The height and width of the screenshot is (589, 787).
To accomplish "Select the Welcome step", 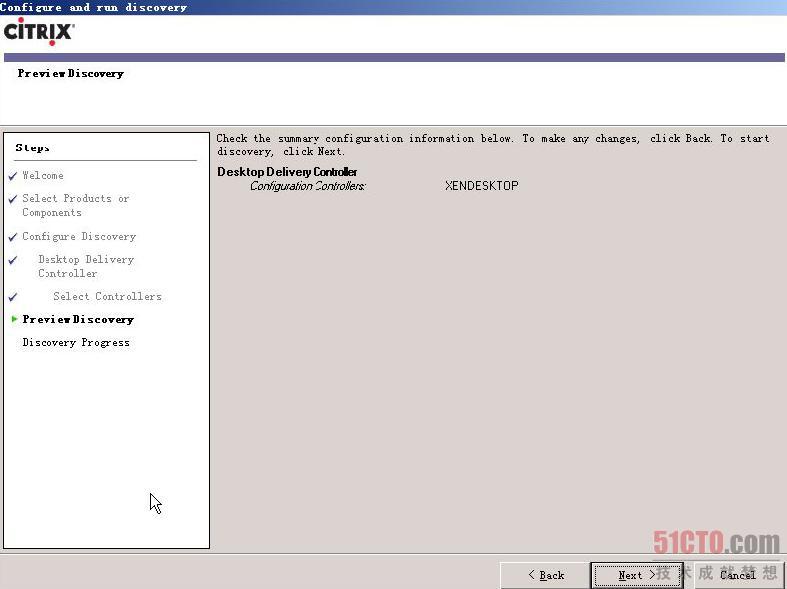I will coord(43,176).
